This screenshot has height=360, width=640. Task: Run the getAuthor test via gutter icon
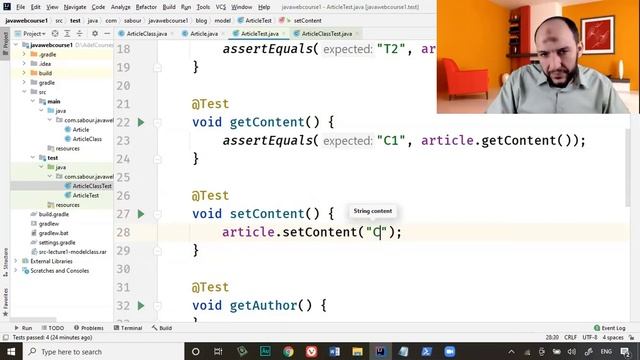point(141,306)
